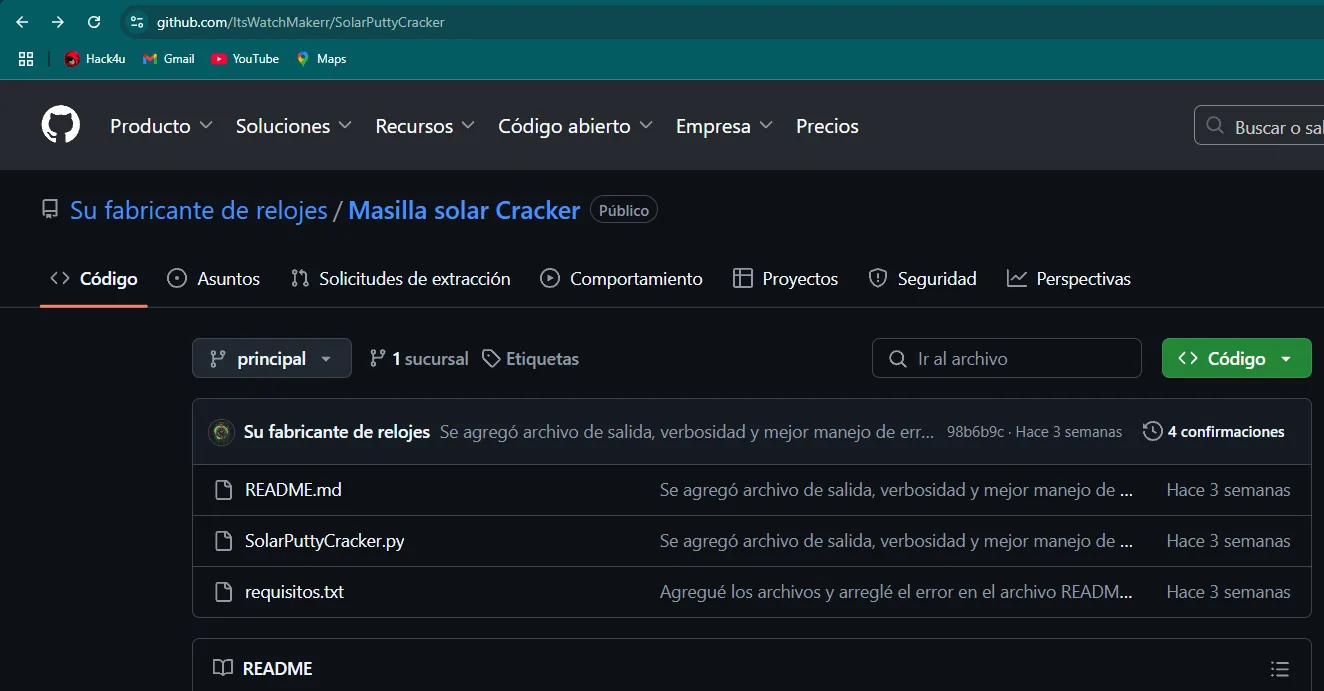Open the Seguridad tab
The image size is (1324, 691).
pos(922,279)
